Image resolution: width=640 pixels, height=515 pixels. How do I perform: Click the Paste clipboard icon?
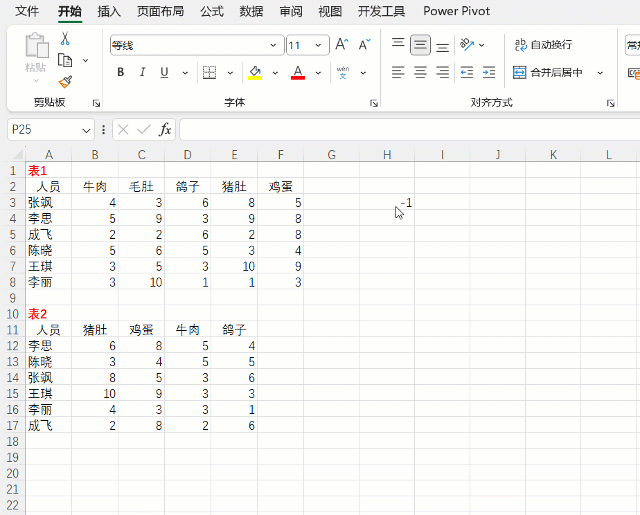36,45
